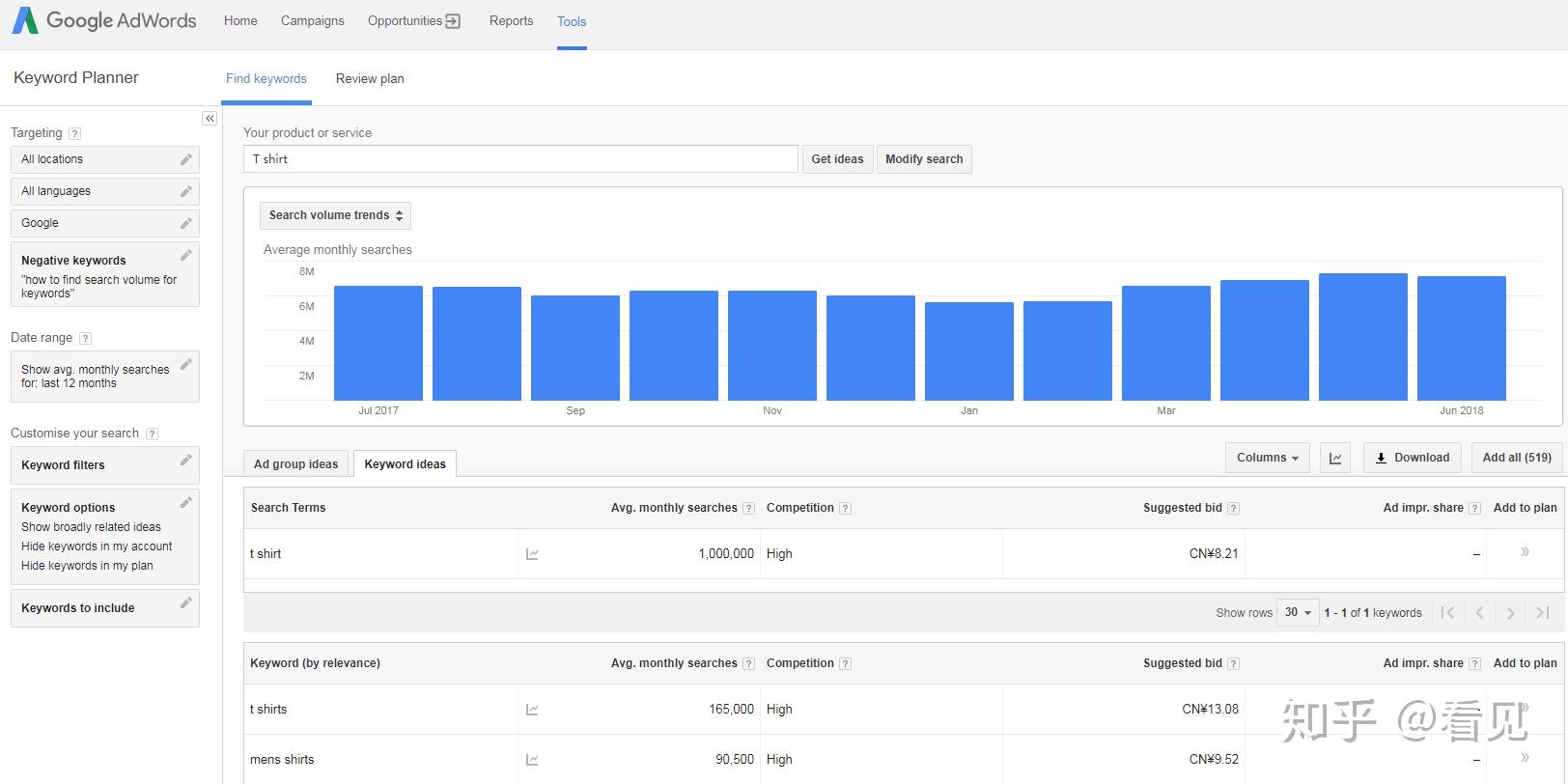
Task: Open the Tools menu
Action: click(572, 21)
